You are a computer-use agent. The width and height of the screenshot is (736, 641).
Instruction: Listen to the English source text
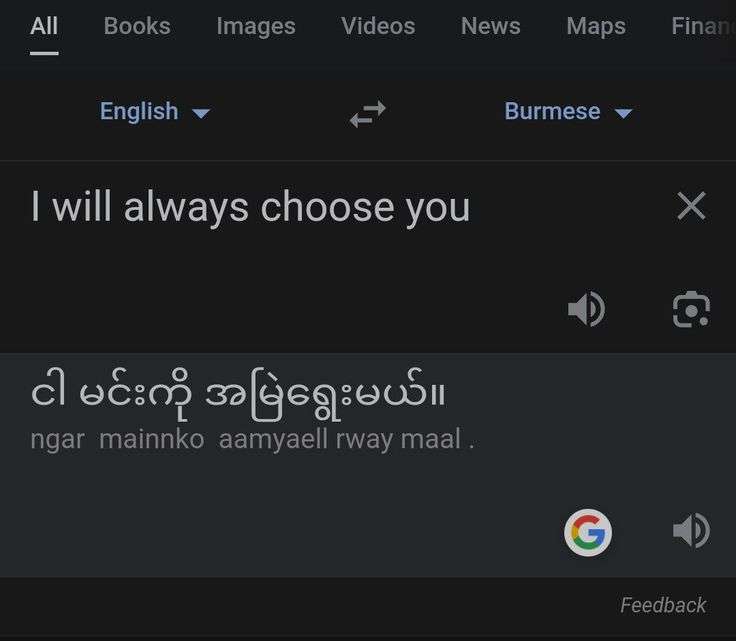tap(587, 309)
